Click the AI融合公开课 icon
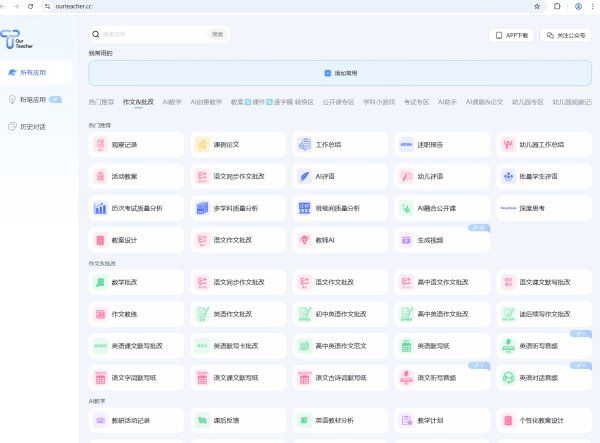The height and width of the screenshot is (443, 600). point(406,208)
